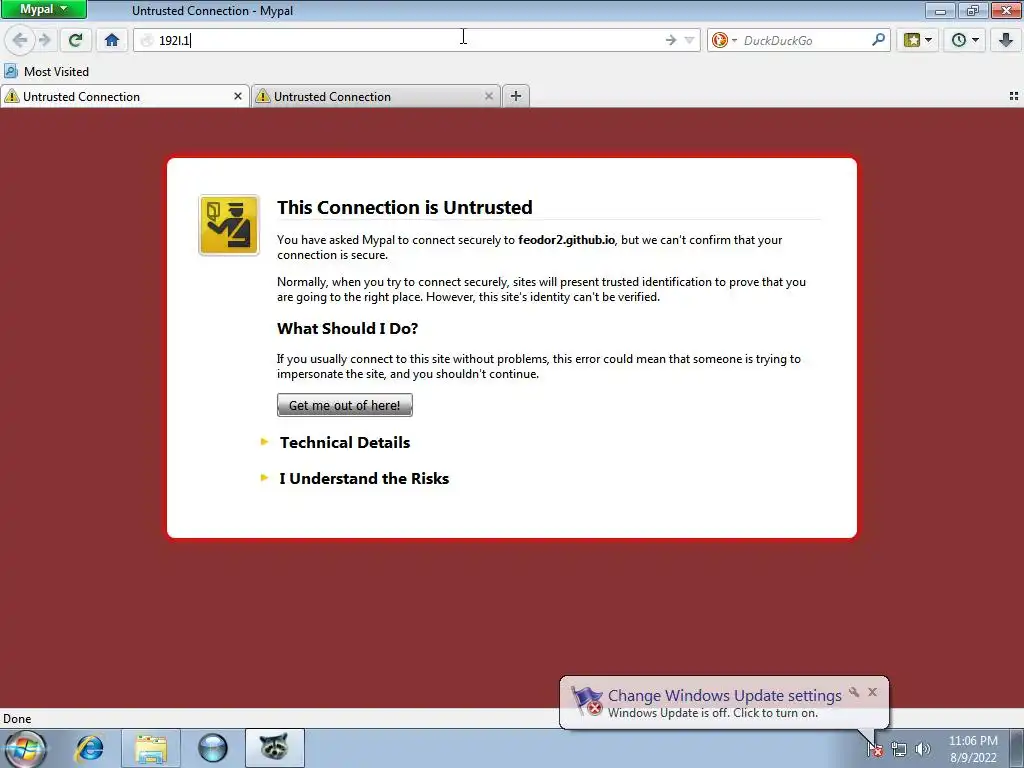Select the Mypal raccoon taskbar icon
Image resolution: width=1024 pixels, height=768 pixels.
(x=274, y=748)
